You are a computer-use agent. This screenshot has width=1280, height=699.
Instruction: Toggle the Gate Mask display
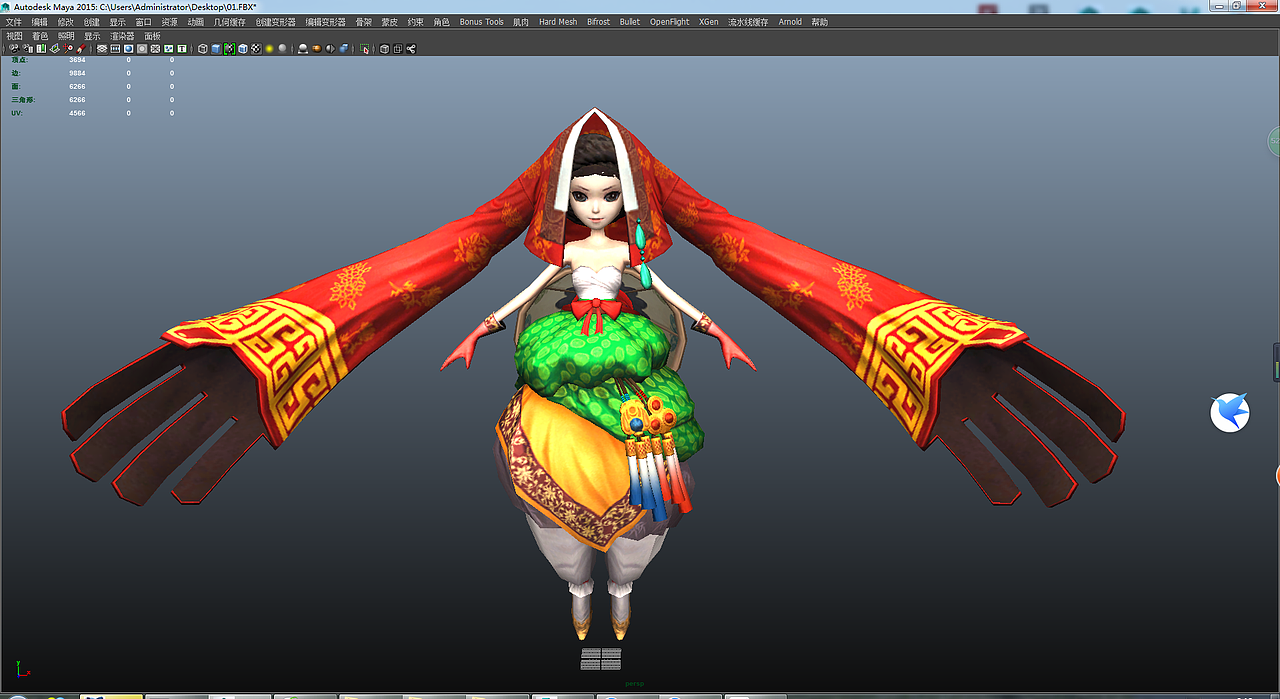142,48
